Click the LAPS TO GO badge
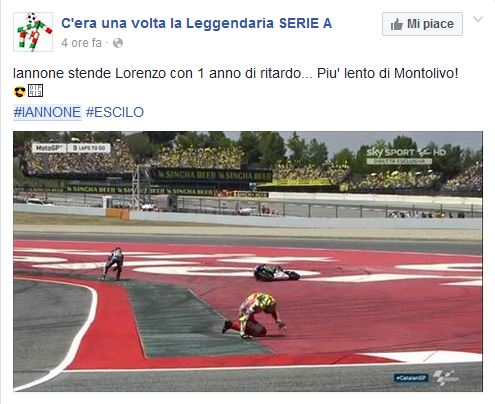Screen dimensions: 495x404 click(x=89, y=148)
